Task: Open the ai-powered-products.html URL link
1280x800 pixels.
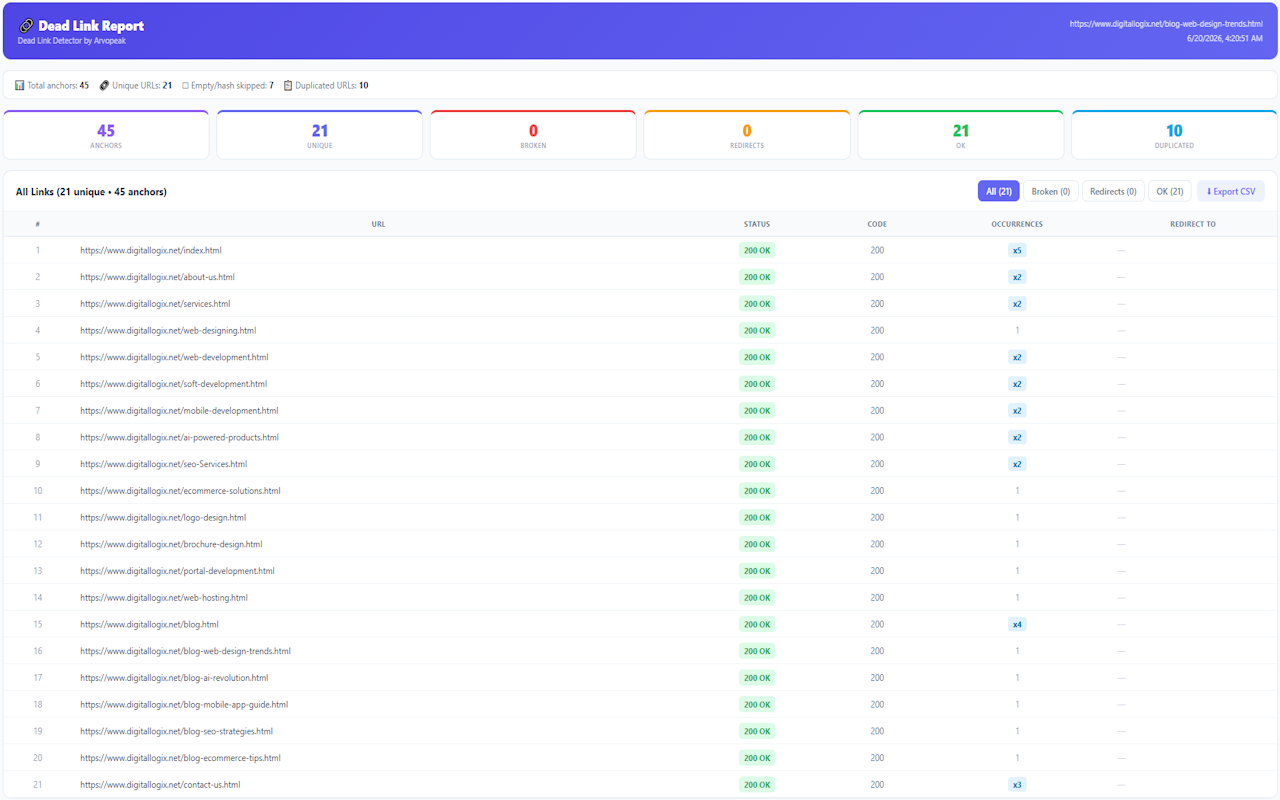Action: pos(180,437)
